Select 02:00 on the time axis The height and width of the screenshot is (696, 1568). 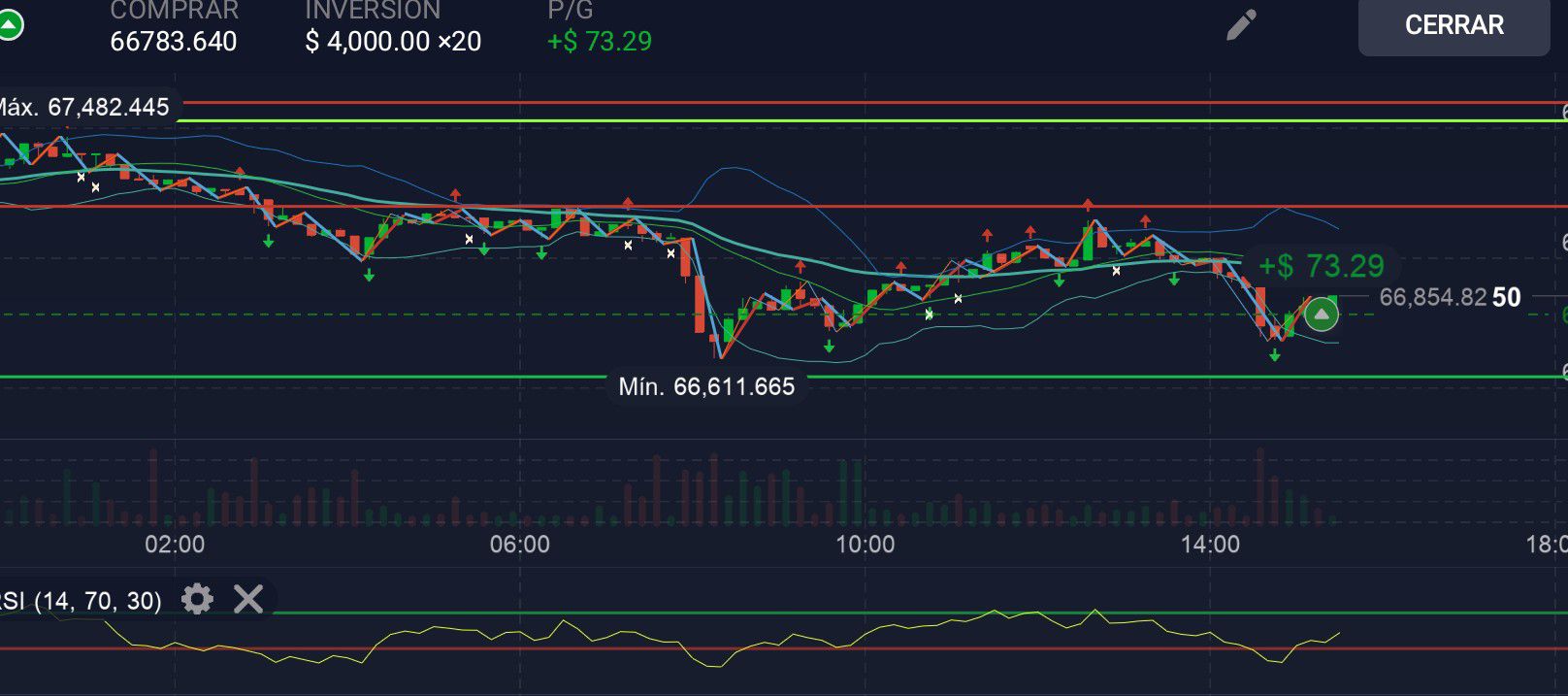[x=175, y=544]
